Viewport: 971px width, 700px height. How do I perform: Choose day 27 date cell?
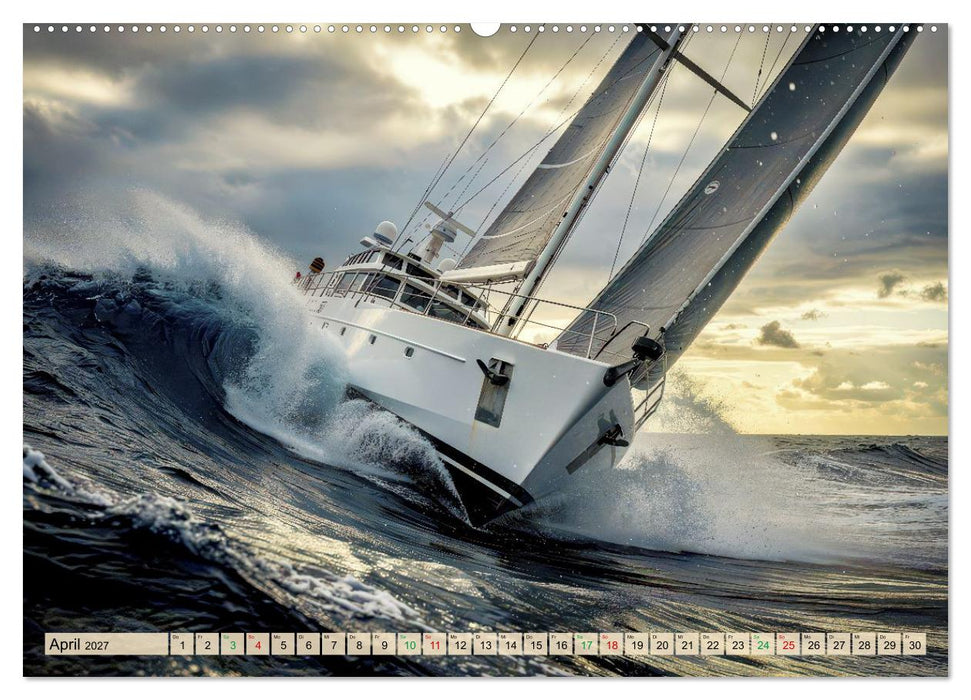point(839,644)
